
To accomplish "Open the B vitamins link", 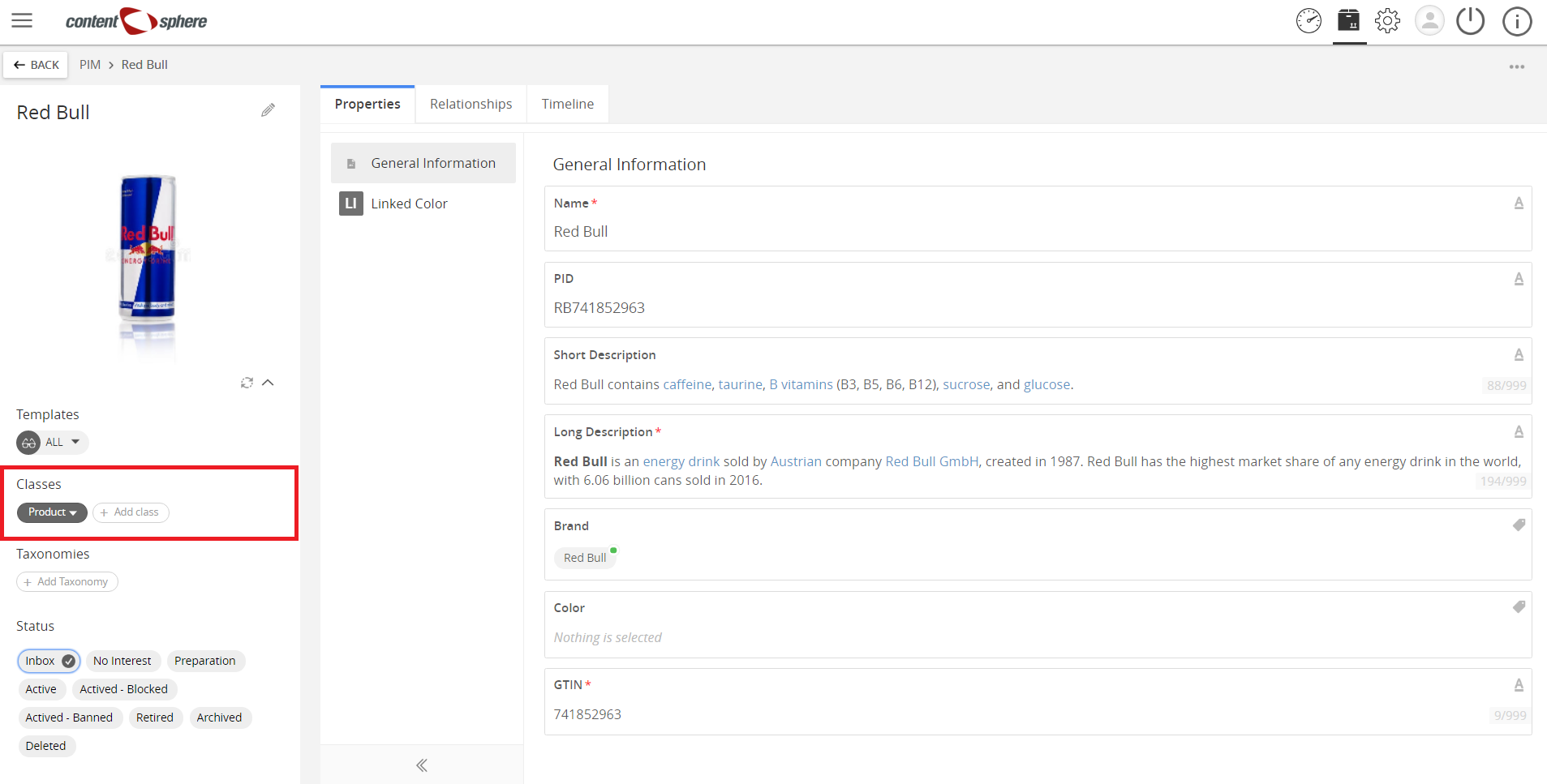I will coord(801,385).
